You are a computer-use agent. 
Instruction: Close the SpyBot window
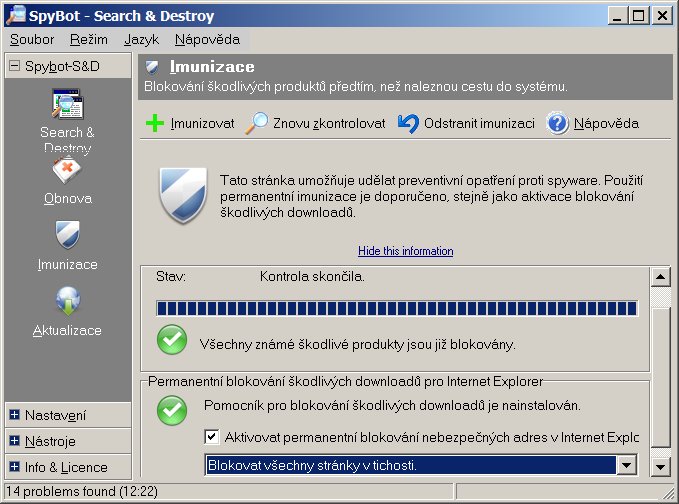pos(662,16)
